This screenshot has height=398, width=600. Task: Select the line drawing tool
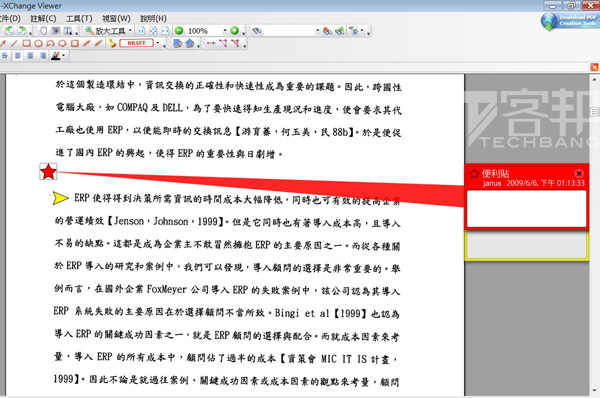click(x=14, y=43)
